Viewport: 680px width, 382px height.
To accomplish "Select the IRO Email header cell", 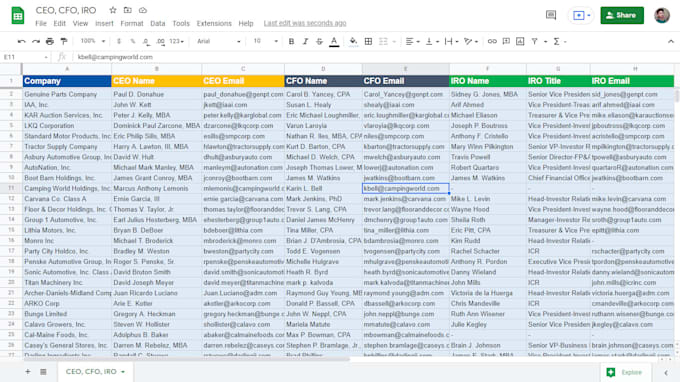I will 632,81.
